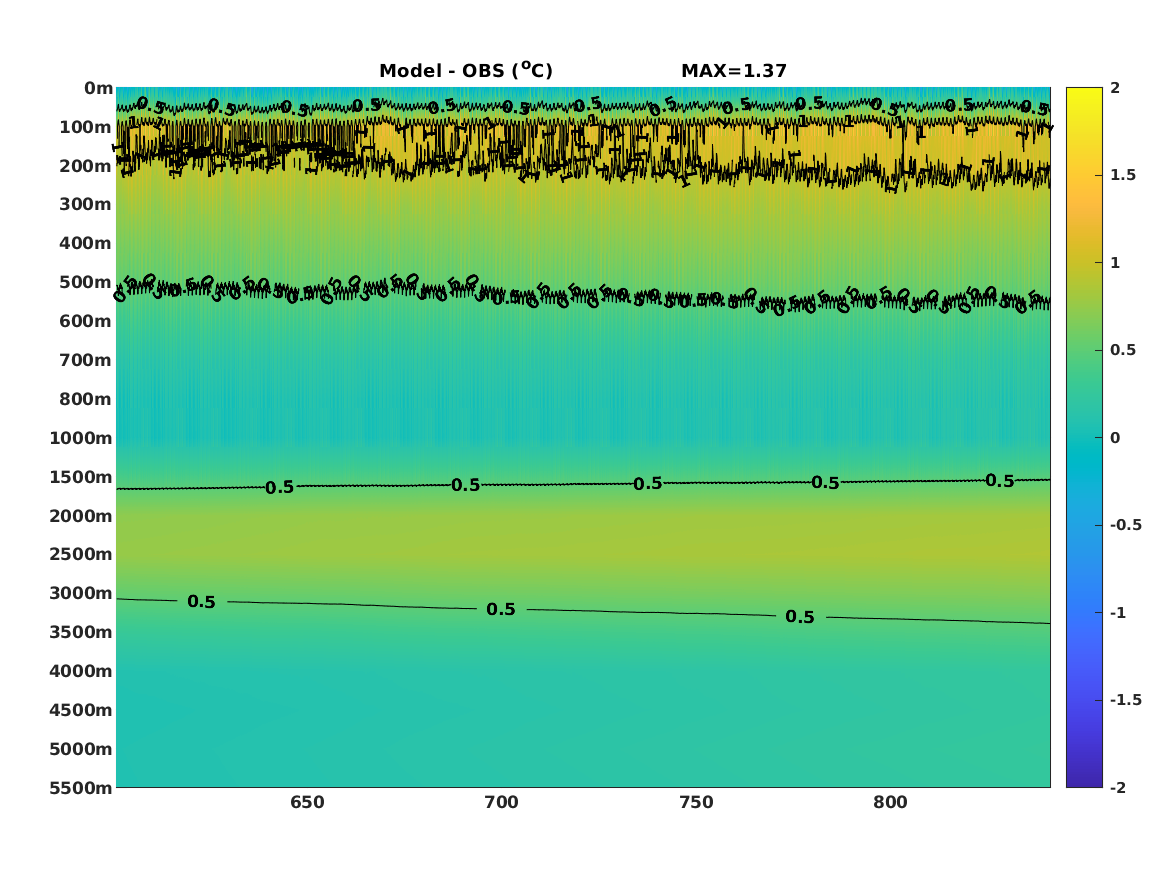Image resolution: width=1167 pixels, height=875 pixels.
Task: Select the '2500m' depth tick label
Action: coord(80,554)
